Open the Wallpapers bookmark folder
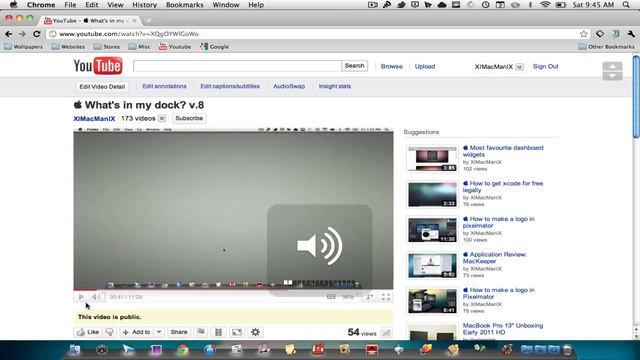The height and width of the screenshot is (360, 640). (24, 47)
